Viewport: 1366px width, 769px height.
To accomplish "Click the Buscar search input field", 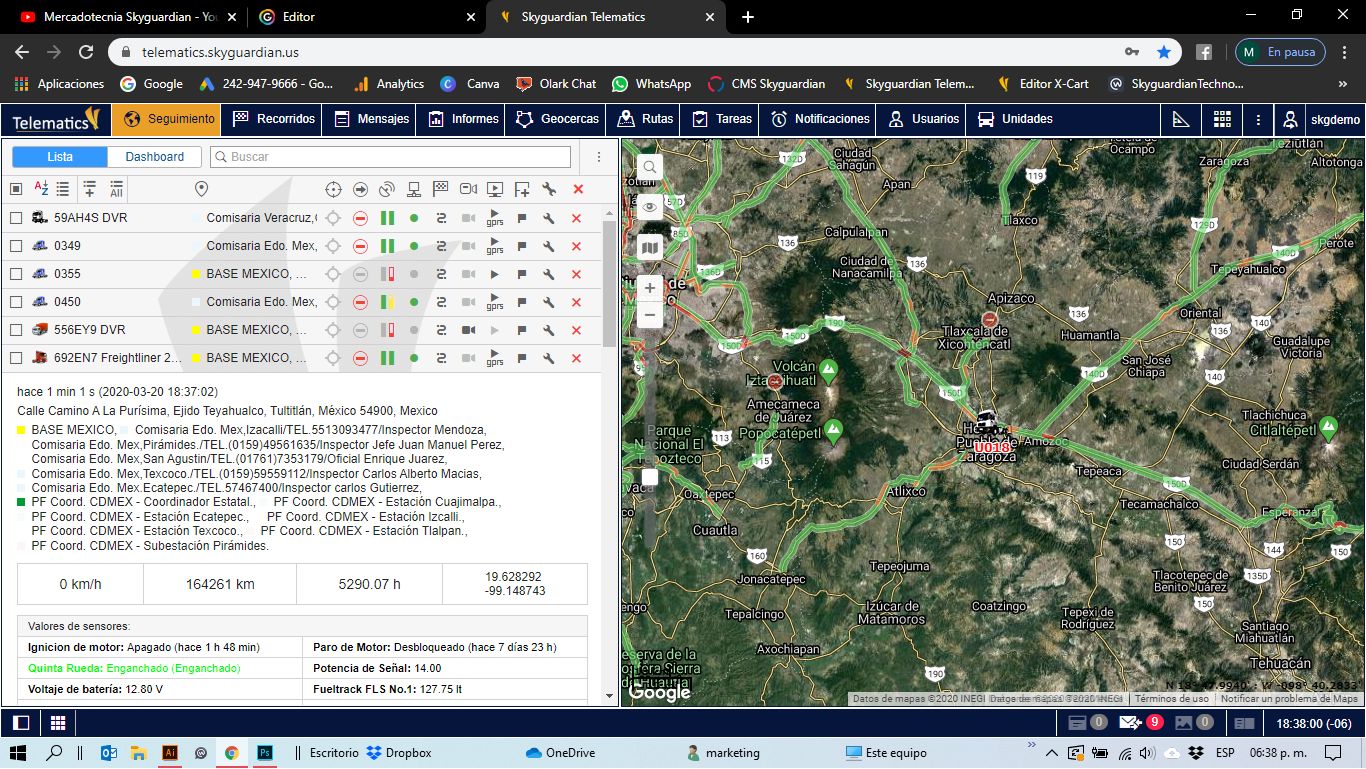I will pyautogui.click(x=390, y=157).
